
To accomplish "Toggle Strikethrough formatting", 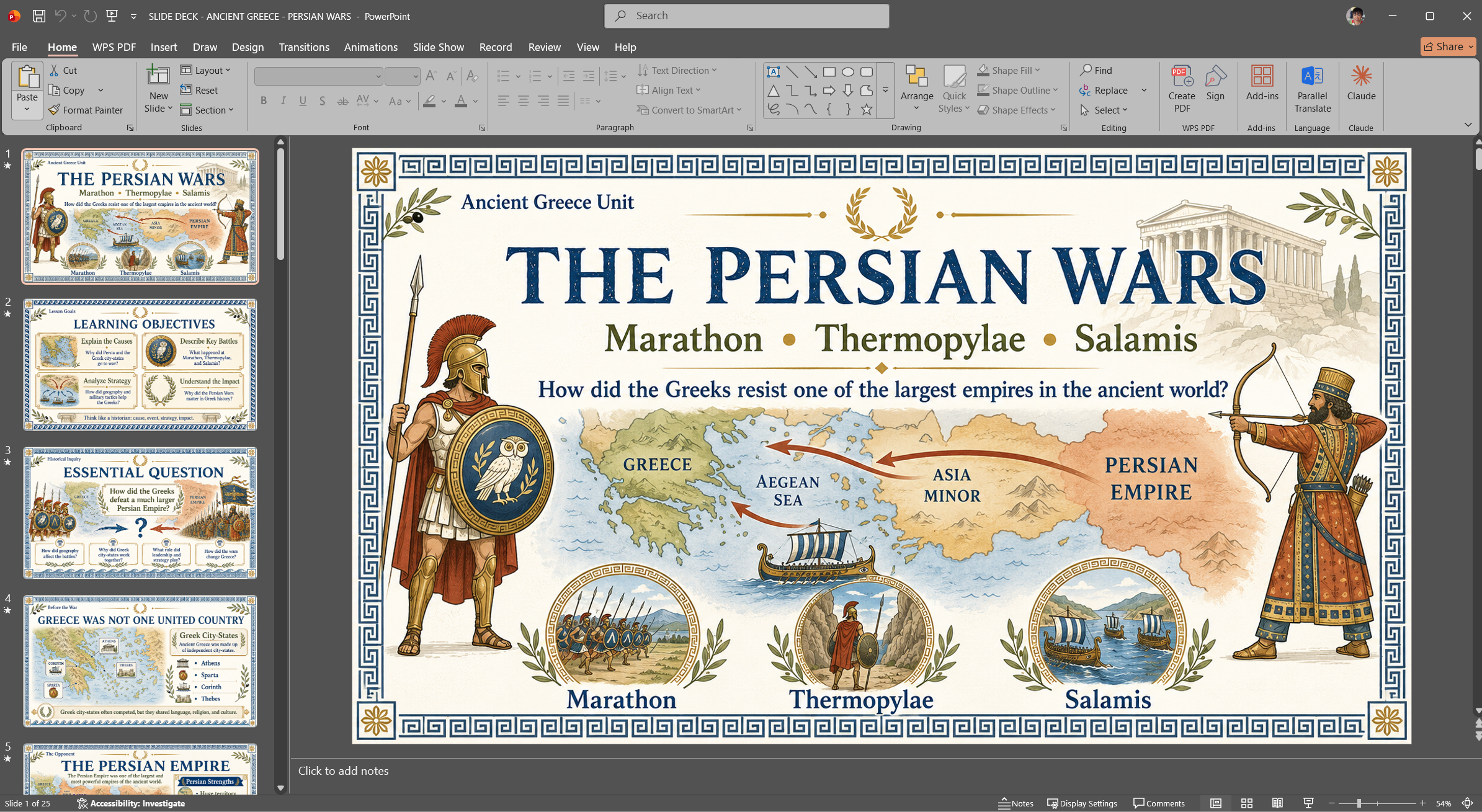I will click(x=342, y=100).
